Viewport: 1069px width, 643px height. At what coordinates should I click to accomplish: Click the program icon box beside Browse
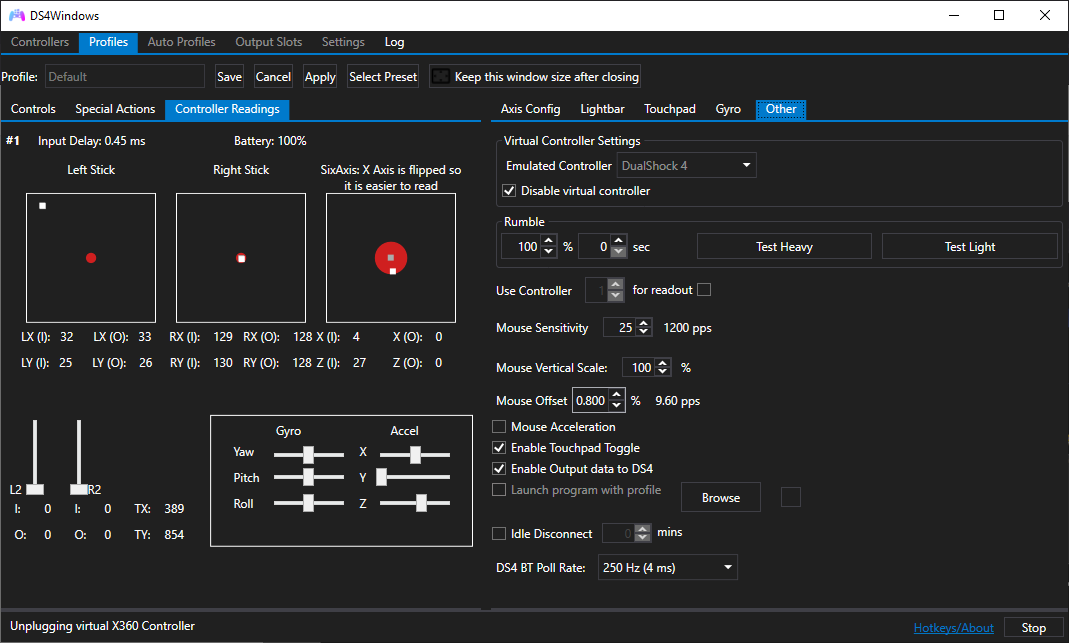click(790, 497)
